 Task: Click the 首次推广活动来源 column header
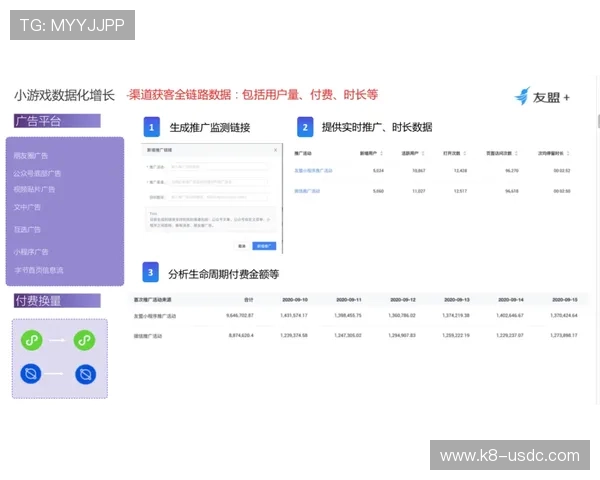click(x=152, y=300)
